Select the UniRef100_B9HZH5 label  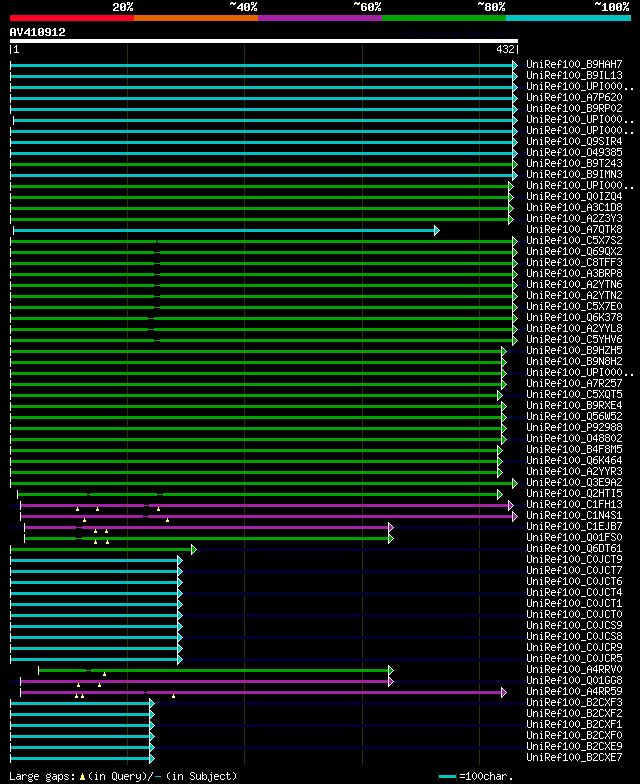(x=574, y=350)
